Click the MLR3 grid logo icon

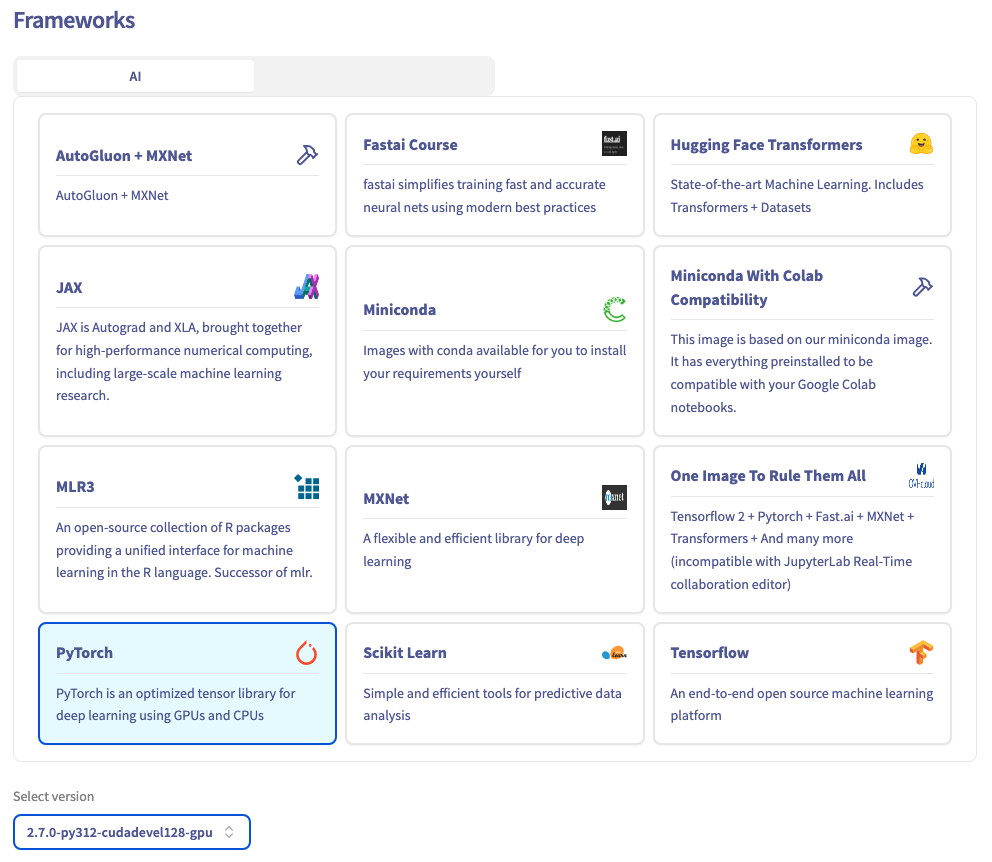[x=307, y=486]
